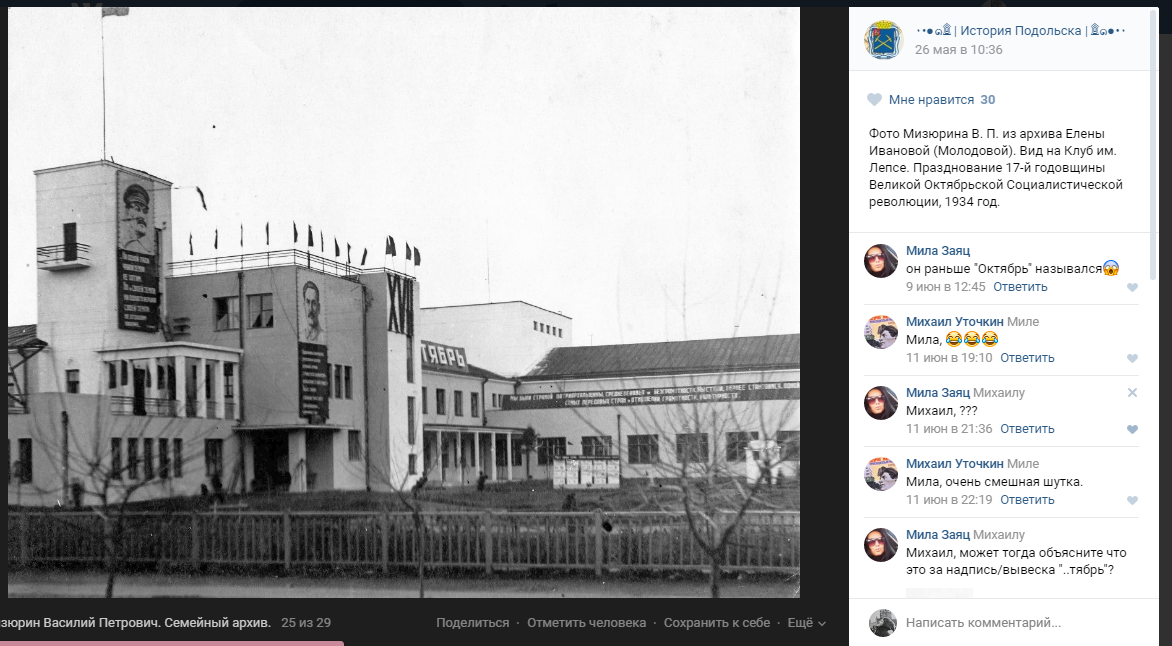1172x646 pixels.
Task: Reply to Мила Заяц's 9 июн comment
Action: [1020, 286]
